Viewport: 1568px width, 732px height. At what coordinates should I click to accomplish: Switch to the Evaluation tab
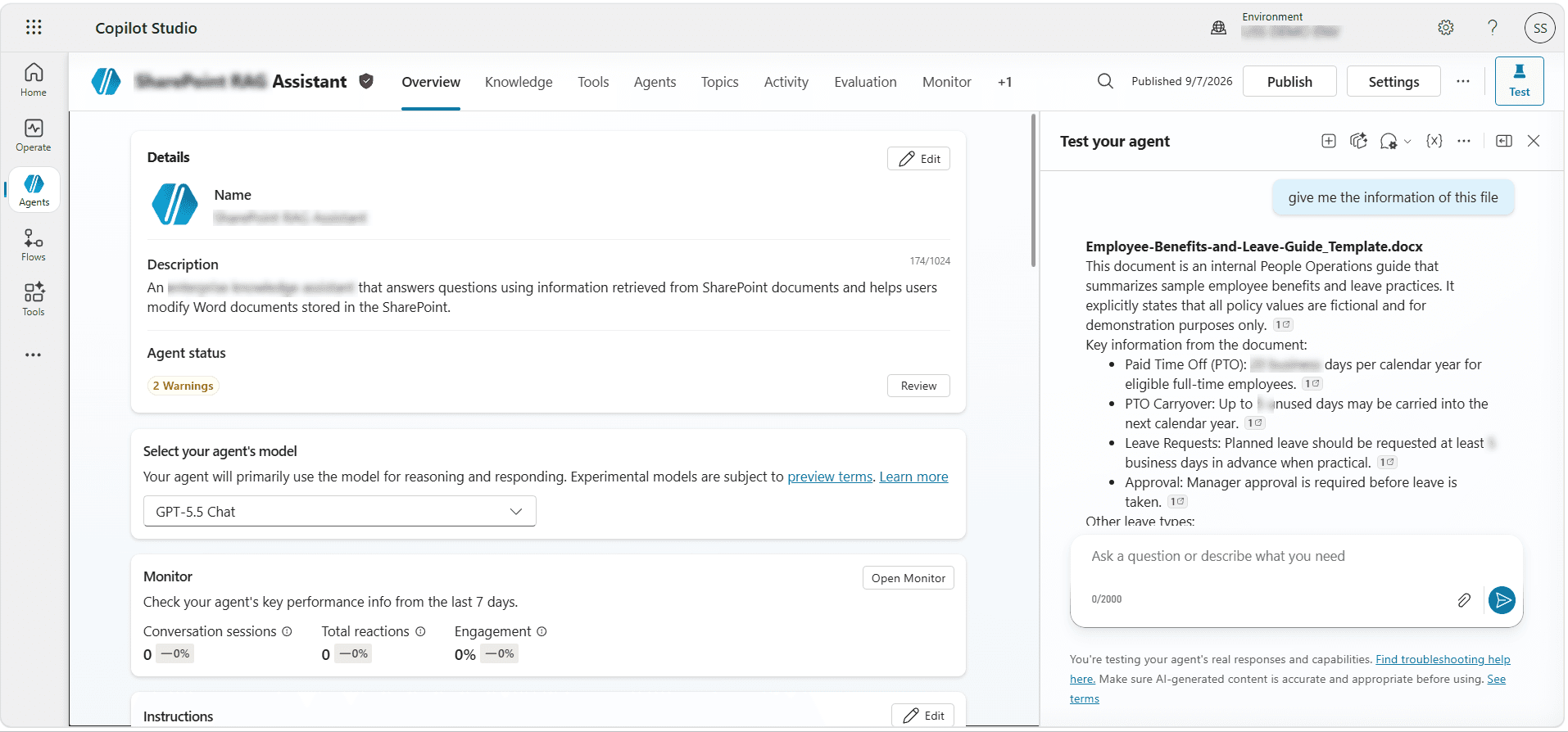865,82
